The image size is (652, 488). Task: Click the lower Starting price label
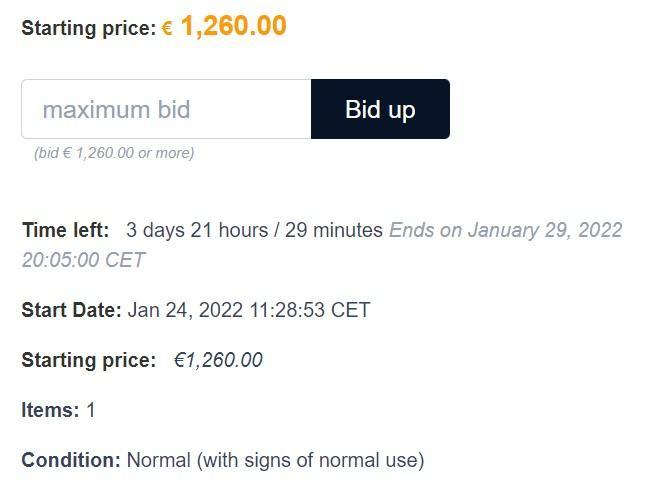pos(89,360)
